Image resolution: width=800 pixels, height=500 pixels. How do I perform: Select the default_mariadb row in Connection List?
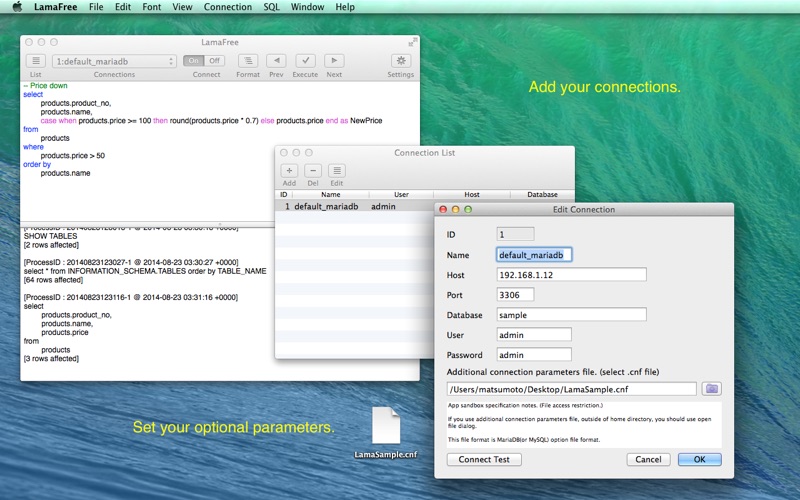click(355, 206)
